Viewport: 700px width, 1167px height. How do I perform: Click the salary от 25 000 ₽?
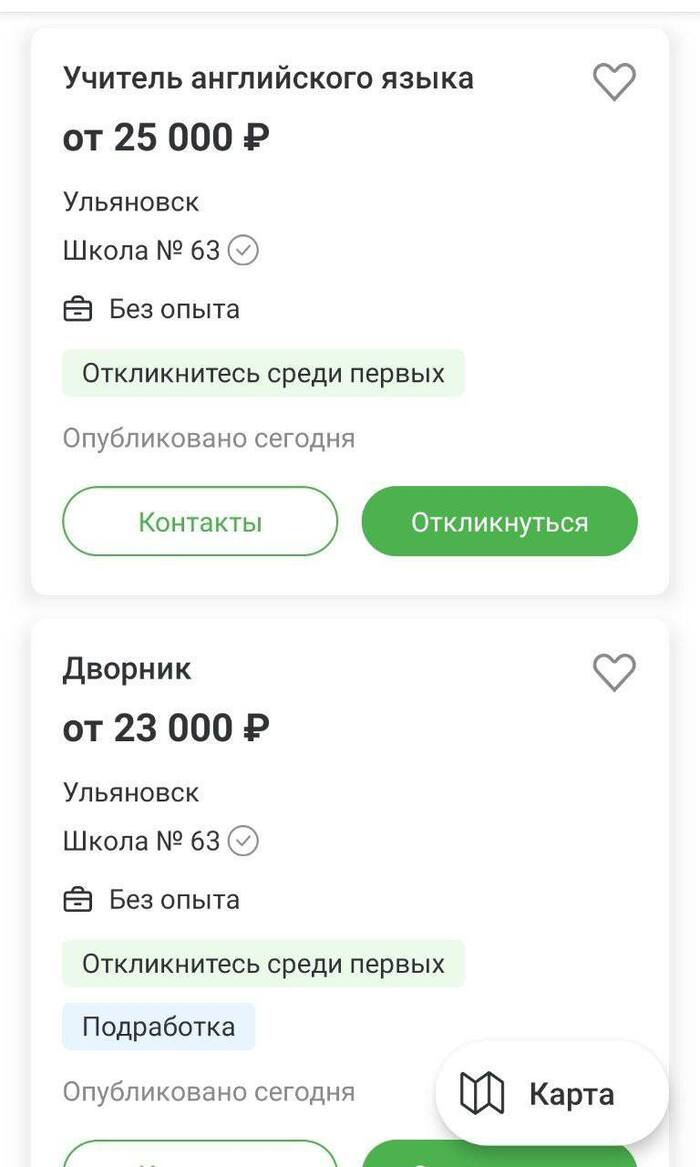pyautogui.click(x=167, y=136)
